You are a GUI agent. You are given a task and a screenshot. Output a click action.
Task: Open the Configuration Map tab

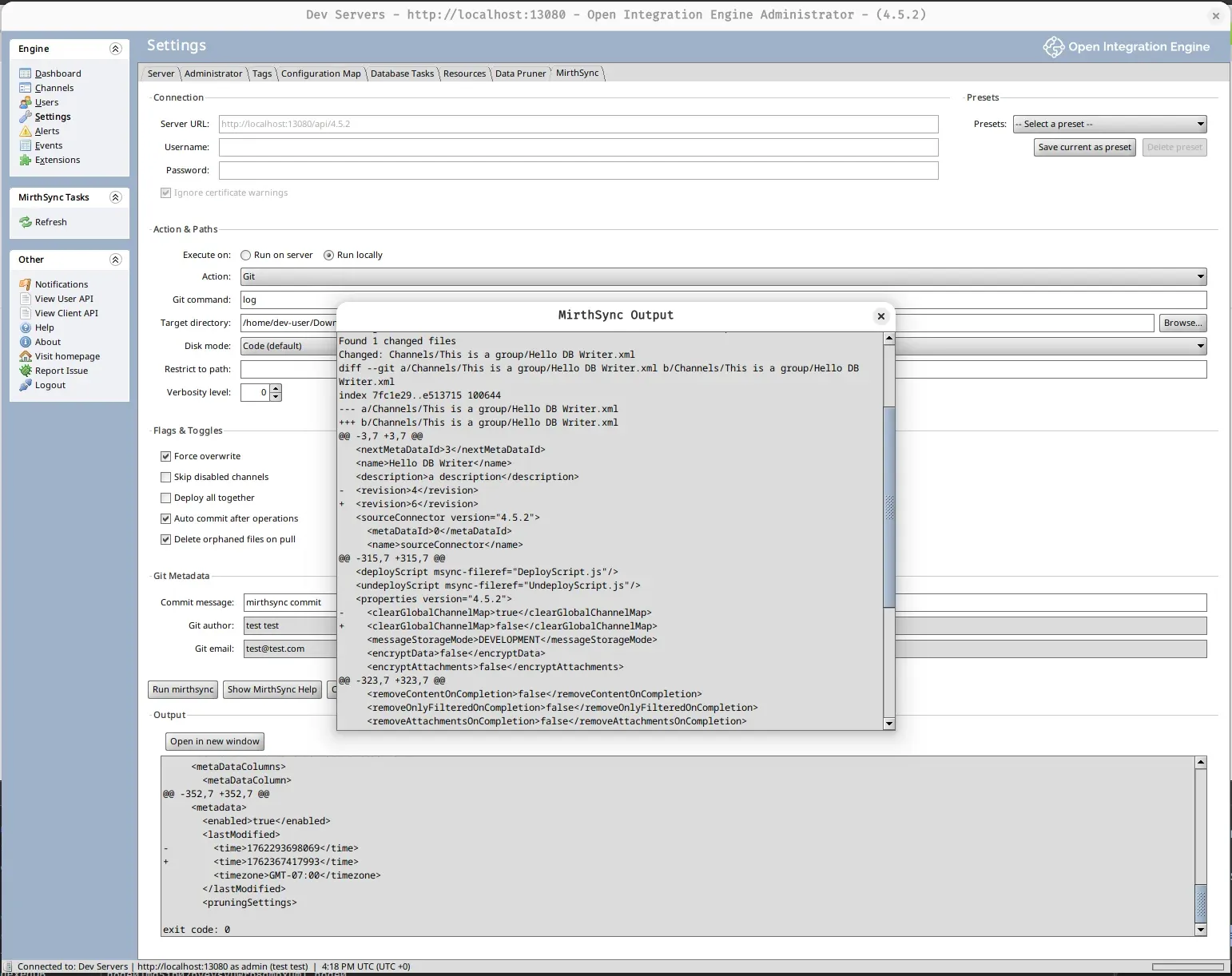point(320,73)
